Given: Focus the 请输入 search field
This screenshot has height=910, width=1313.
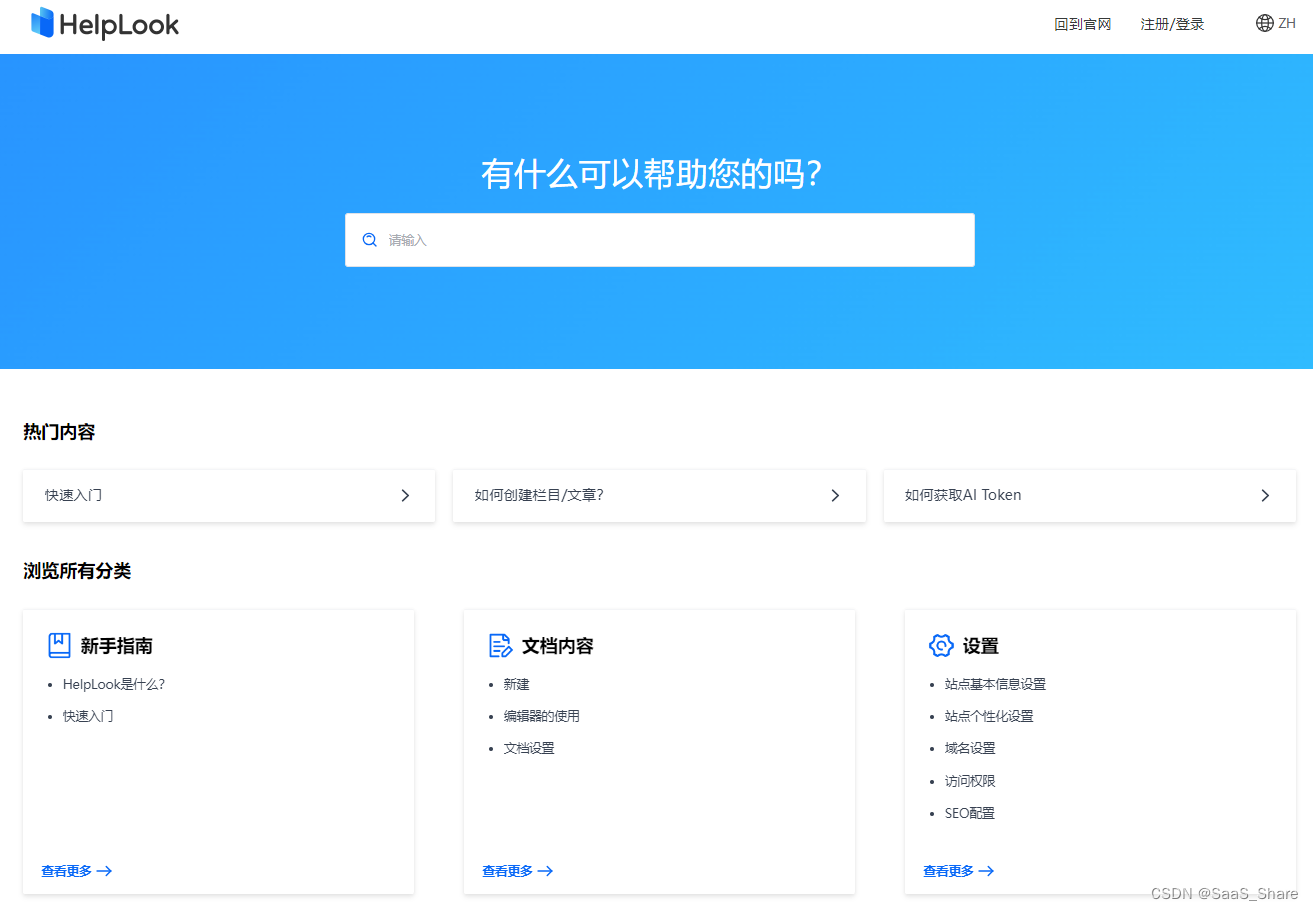Looking at the screenshot, I should [x=660, y=240].
